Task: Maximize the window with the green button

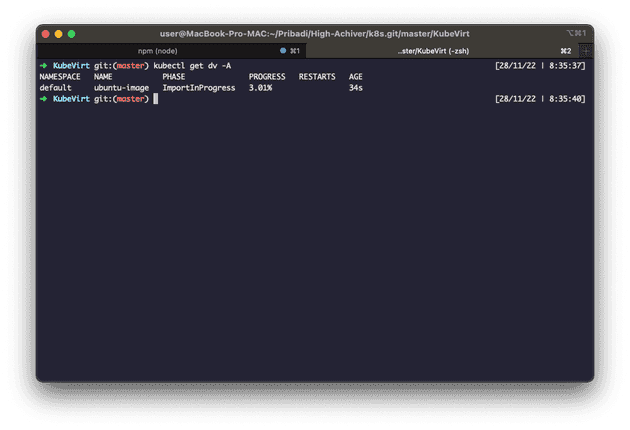Action: [71, 33]
